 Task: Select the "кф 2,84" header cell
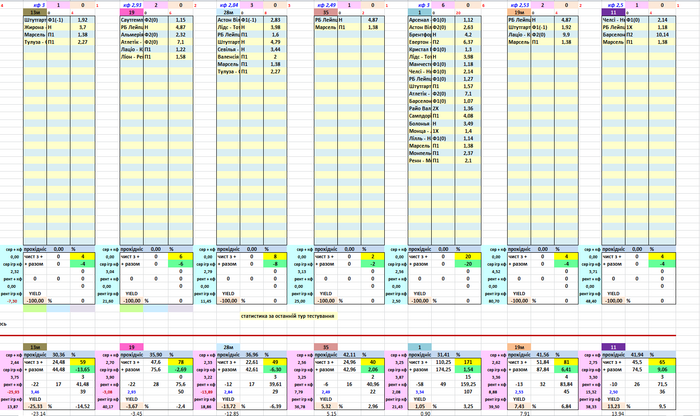pos(229,5)
